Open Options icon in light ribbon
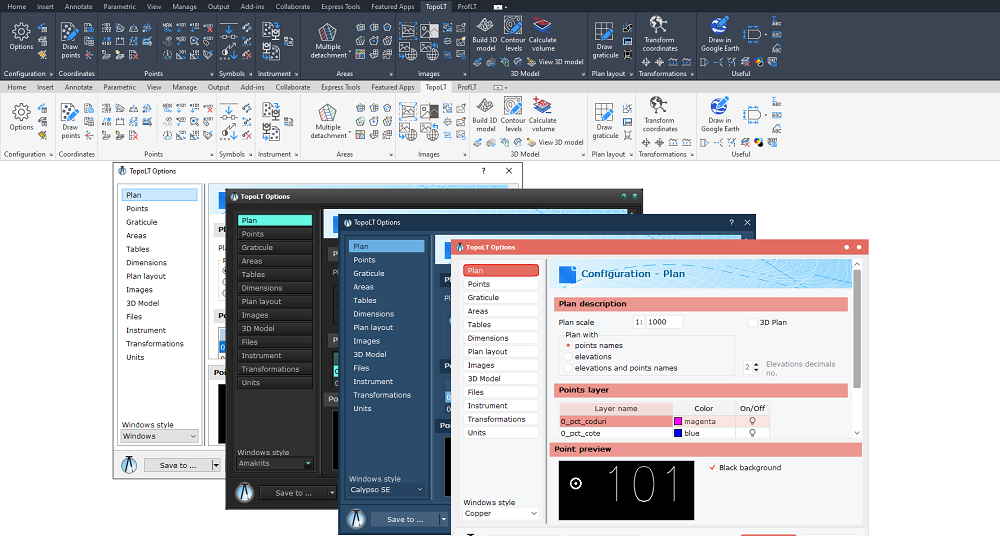 pos(21,117)
